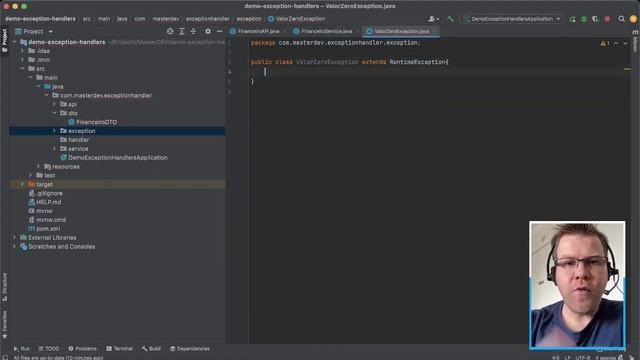Select handler package in tree
The image size is (640, 360).
click(78, 140)
